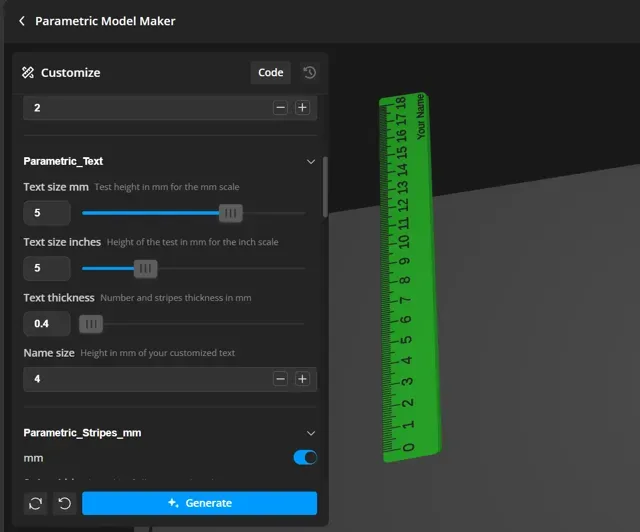Increase the top value 2 with plus

[302, 108]
